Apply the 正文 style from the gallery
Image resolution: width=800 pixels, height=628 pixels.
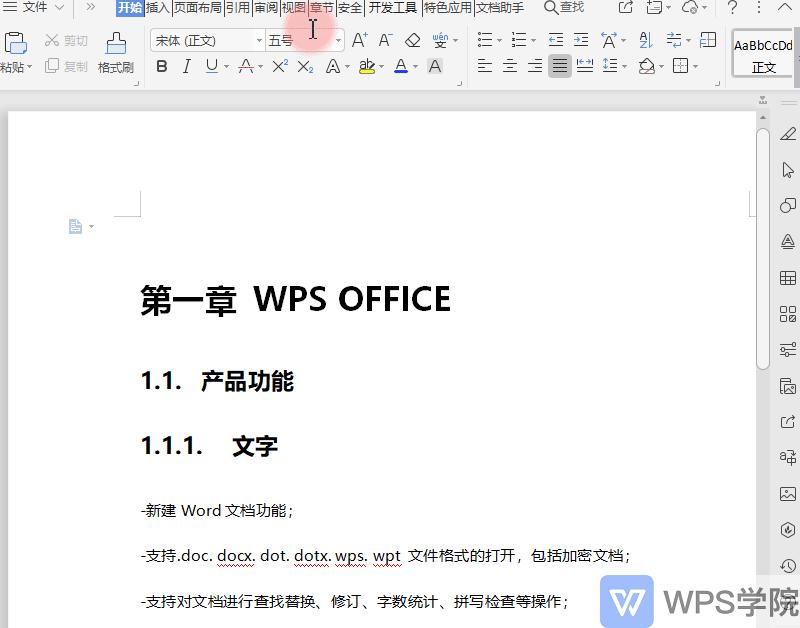point(763,55)
